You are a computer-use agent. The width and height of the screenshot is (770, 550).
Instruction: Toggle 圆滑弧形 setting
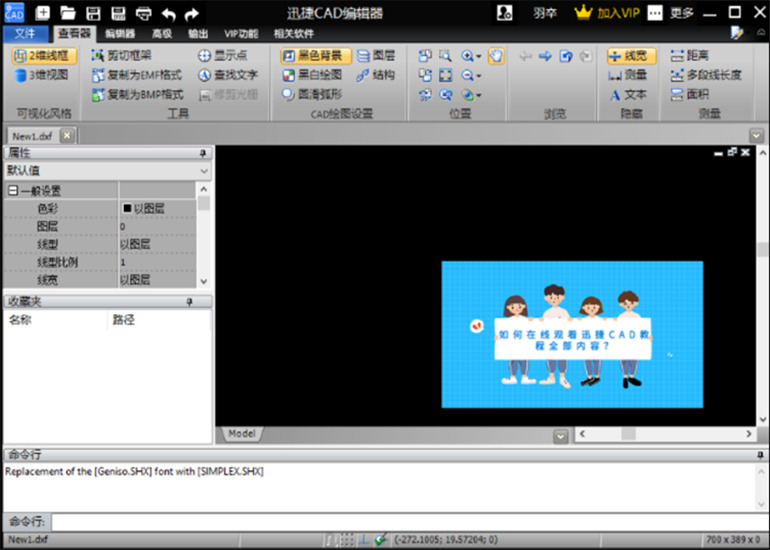[312, 94]
